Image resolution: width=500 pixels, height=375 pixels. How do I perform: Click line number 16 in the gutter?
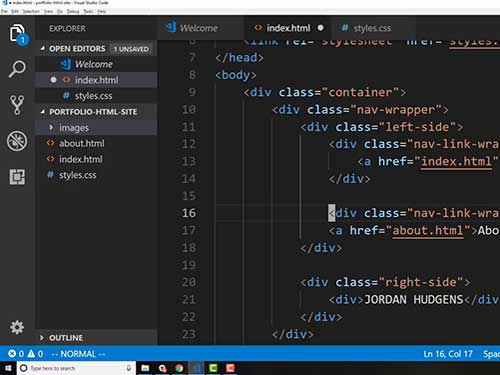(x=189, y=213)
